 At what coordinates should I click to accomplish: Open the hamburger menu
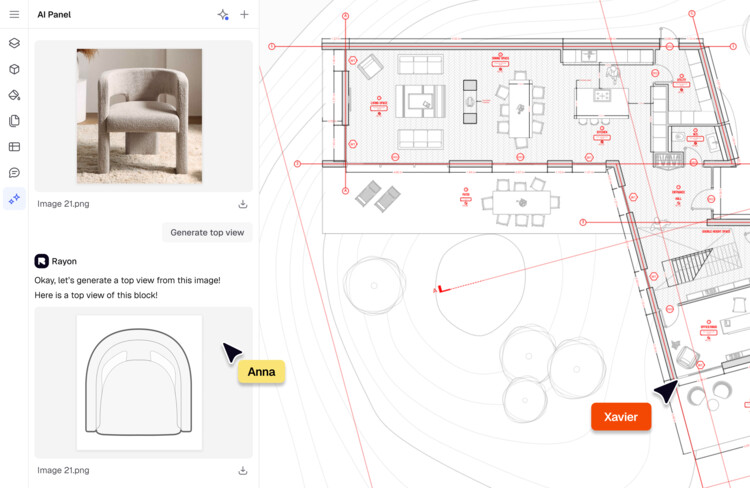coord(14,15)
